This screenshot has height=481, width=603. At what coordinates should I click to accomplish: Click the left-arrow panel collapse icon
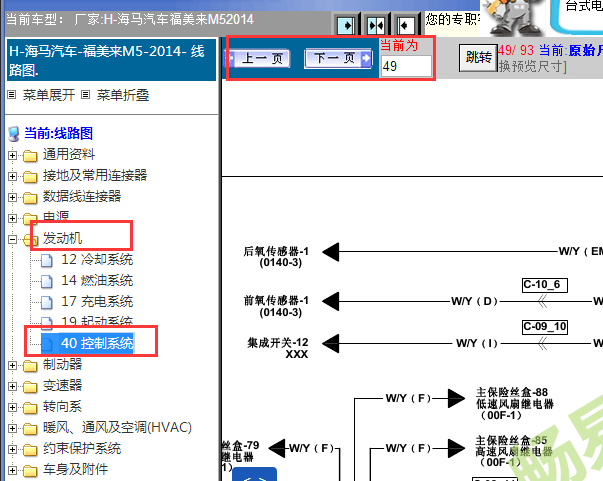point(405,26)
